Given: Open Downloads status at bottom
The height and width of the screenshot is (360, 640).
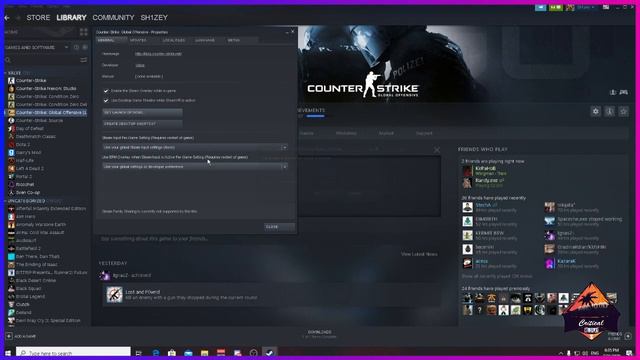Looking at the screenshot, I should click(x=320, y=334).
